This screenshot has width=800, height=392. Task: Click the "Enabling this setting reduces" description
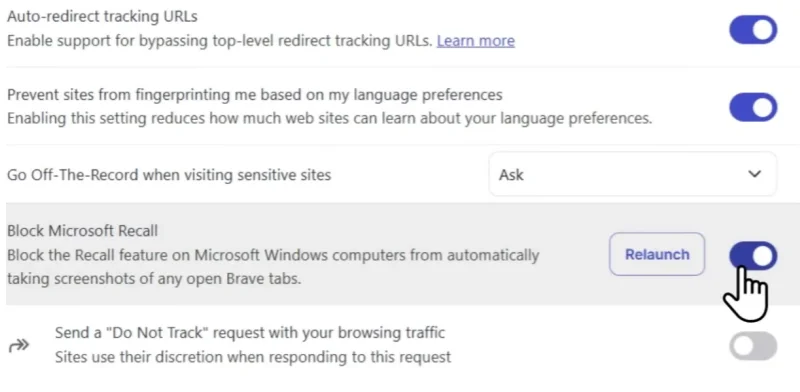coord(330,118)
